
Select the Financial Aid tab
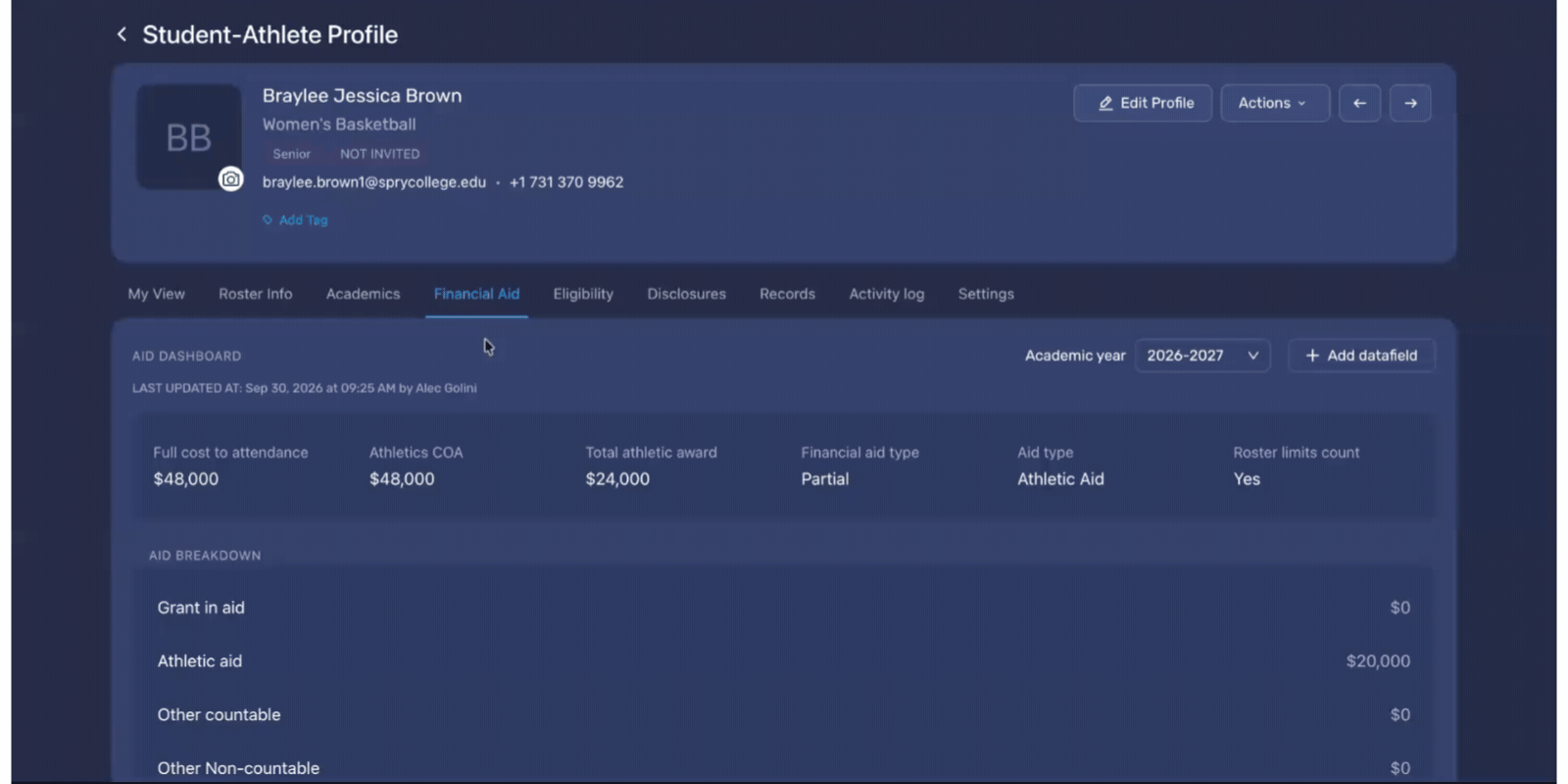coord(476,294)
